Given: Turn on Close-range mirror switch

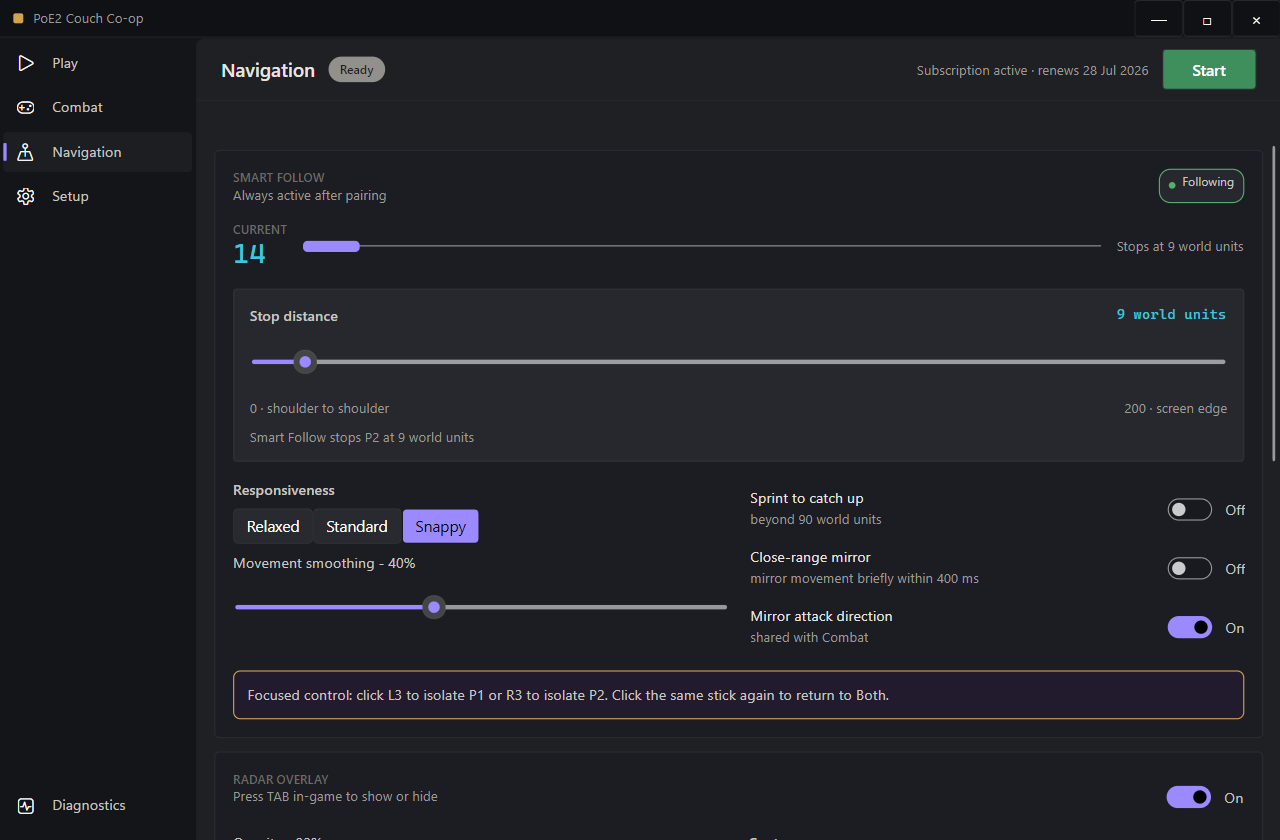Looking at the screenshot, I should 1190,569.
